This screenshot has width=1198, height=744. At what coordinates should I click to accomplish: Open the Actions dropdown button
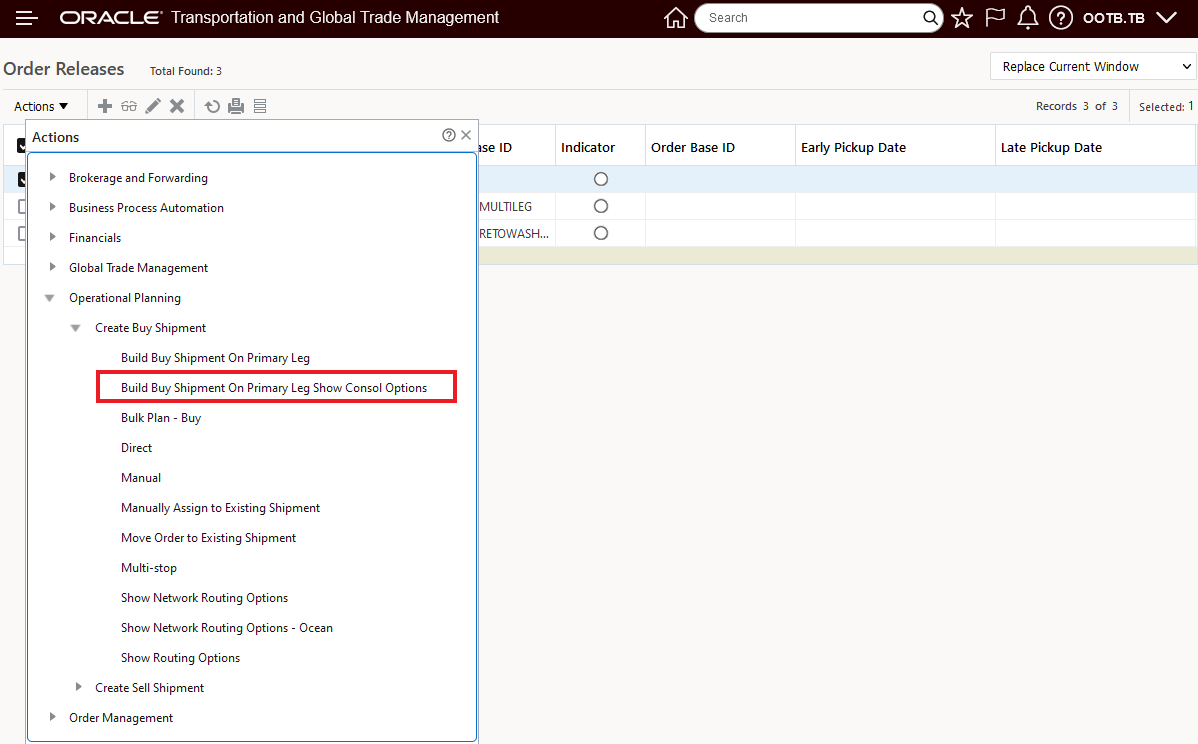[x=40, y=106]
